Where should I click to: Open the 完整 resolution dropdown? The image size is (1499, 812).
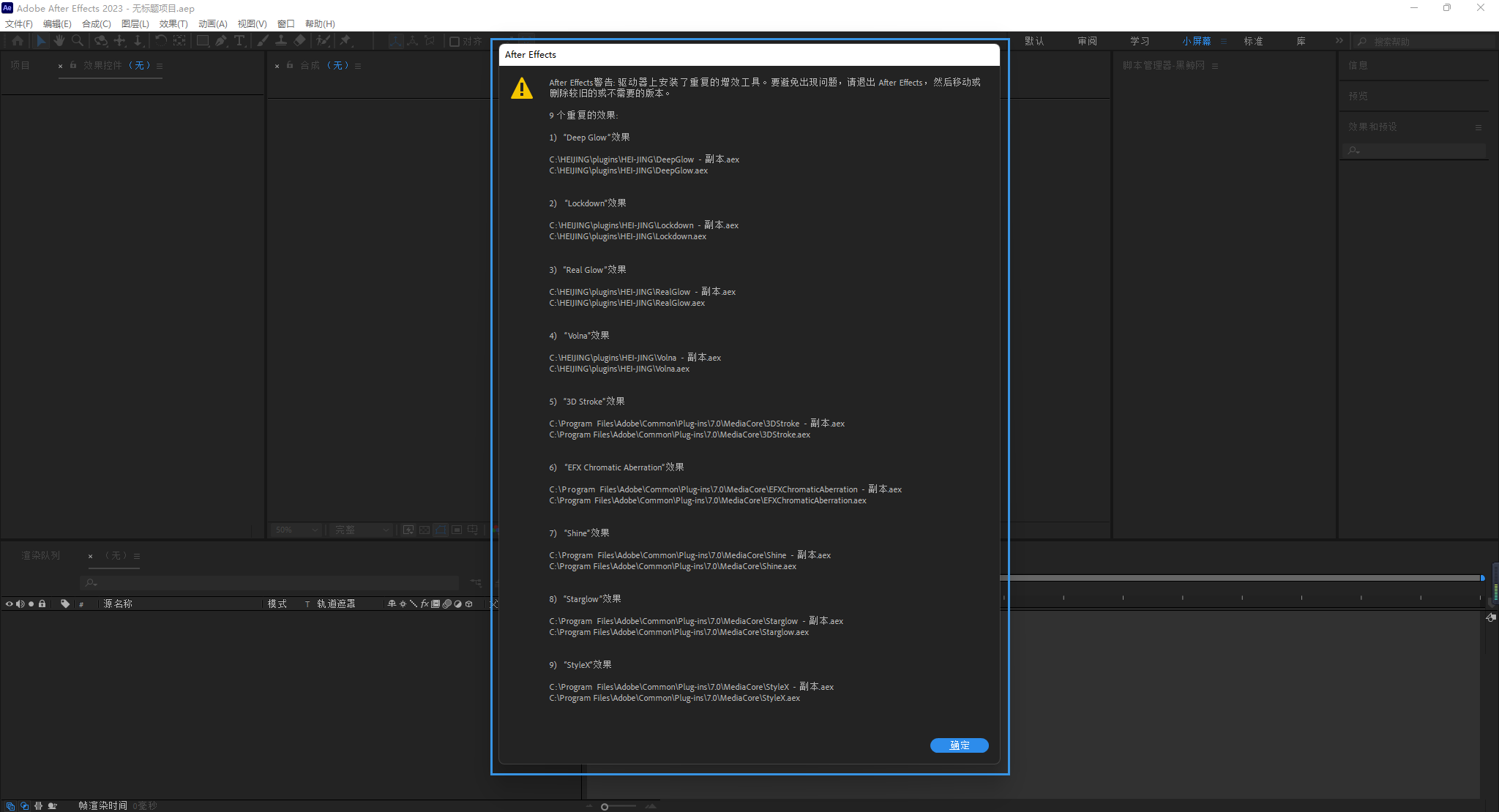[x=360, y=530]
